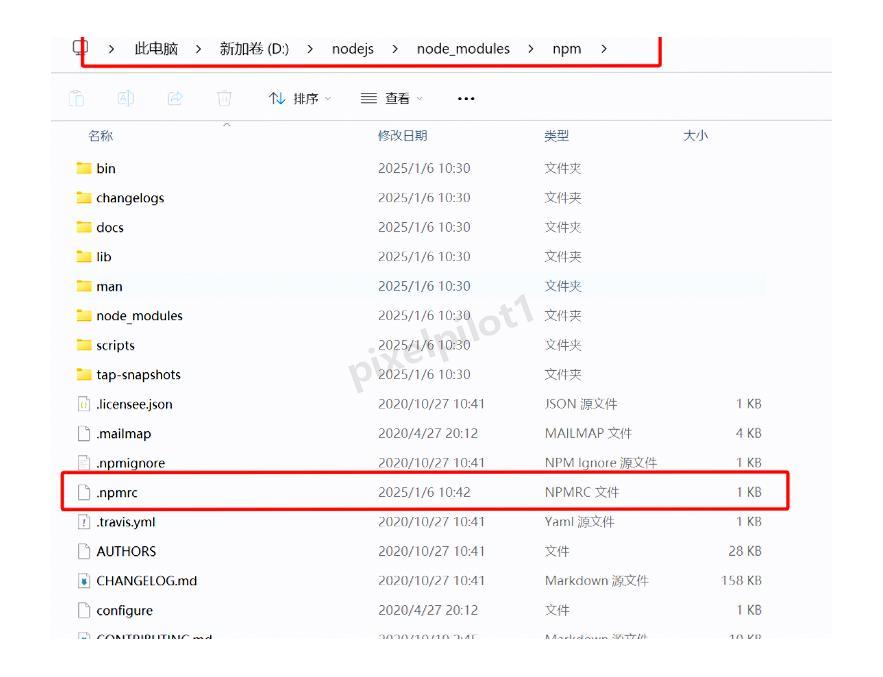
Task: Select configure file icon
Action: pos(84,610)
